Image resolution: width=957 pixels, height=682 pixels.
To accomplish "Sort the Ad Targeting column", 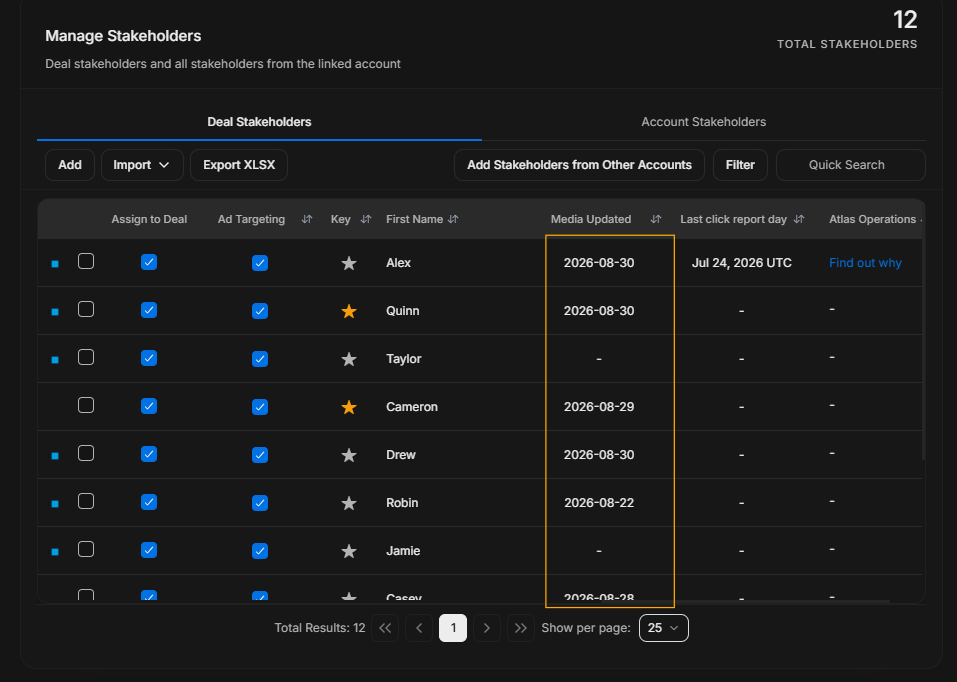I will click(x=307, y=219).
